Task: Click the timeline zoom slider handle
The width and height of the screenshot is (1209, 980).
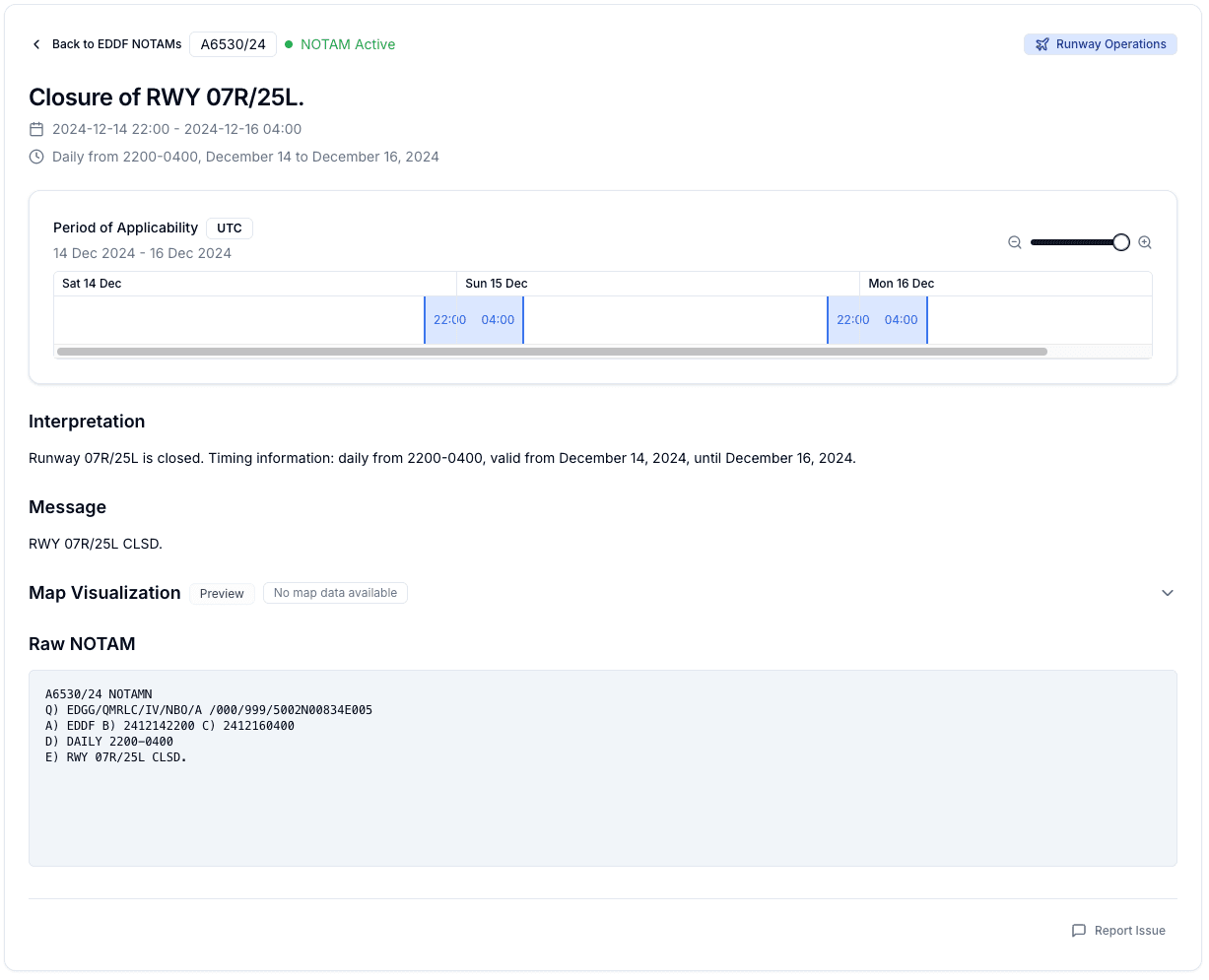Action: (x=1120, y=242)
